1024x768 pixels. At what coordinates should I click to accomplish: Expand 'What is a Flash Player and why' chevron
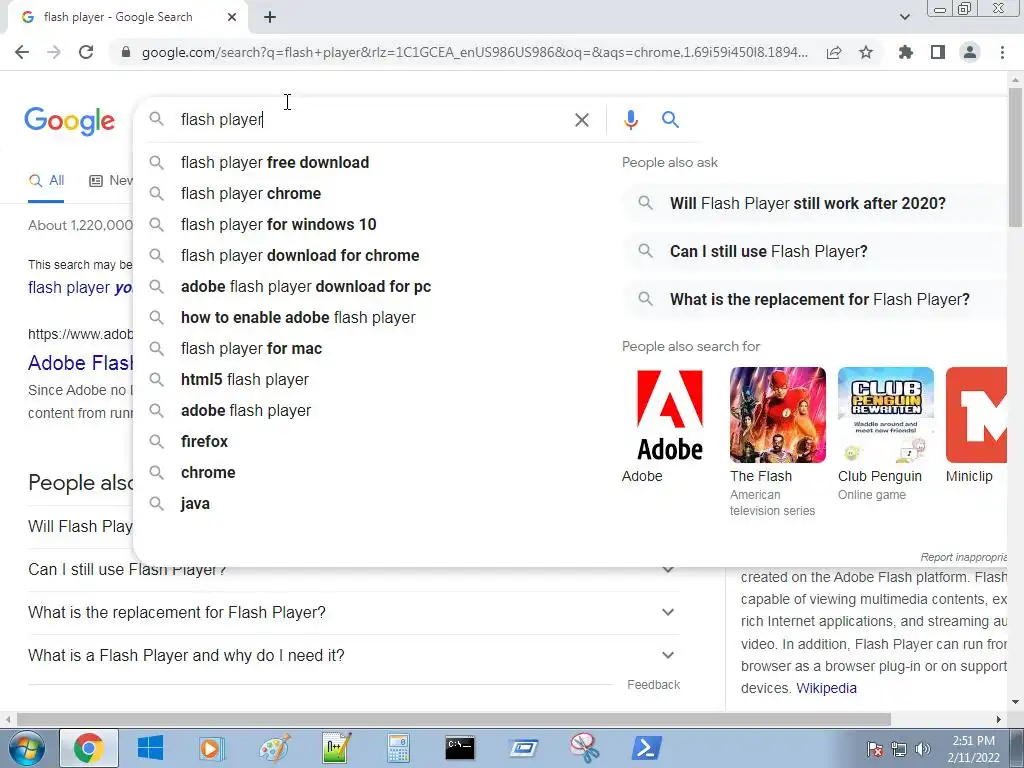pyautogui.click(x=667, y=655)
